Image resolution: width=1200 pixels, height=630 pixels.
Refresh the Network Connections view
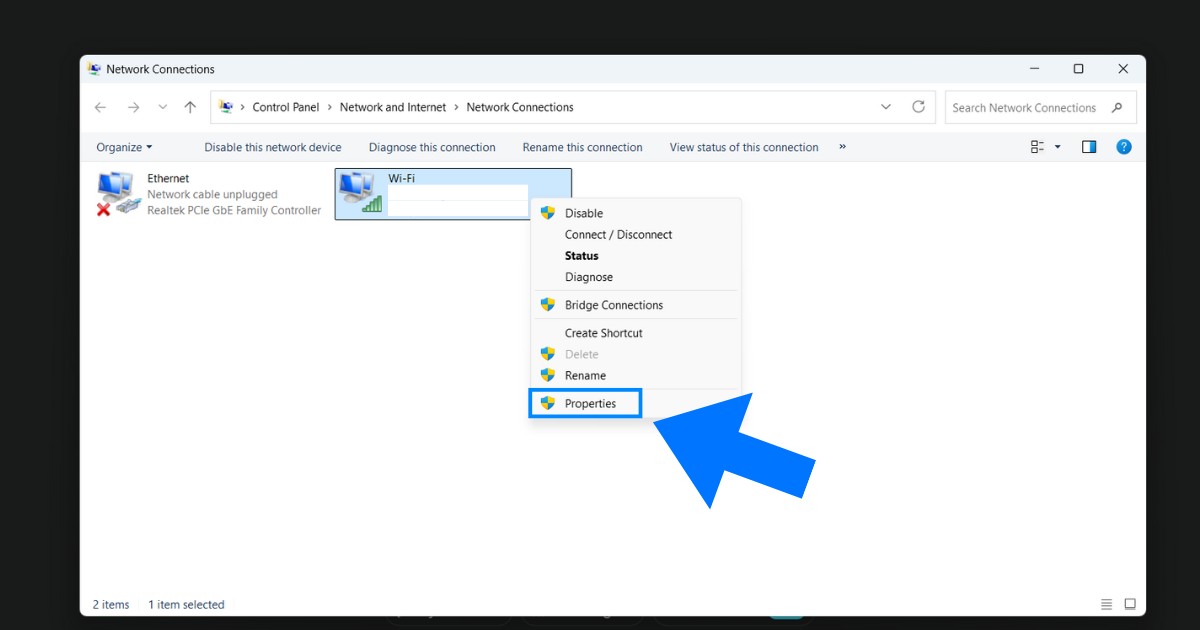coord(918,107)
